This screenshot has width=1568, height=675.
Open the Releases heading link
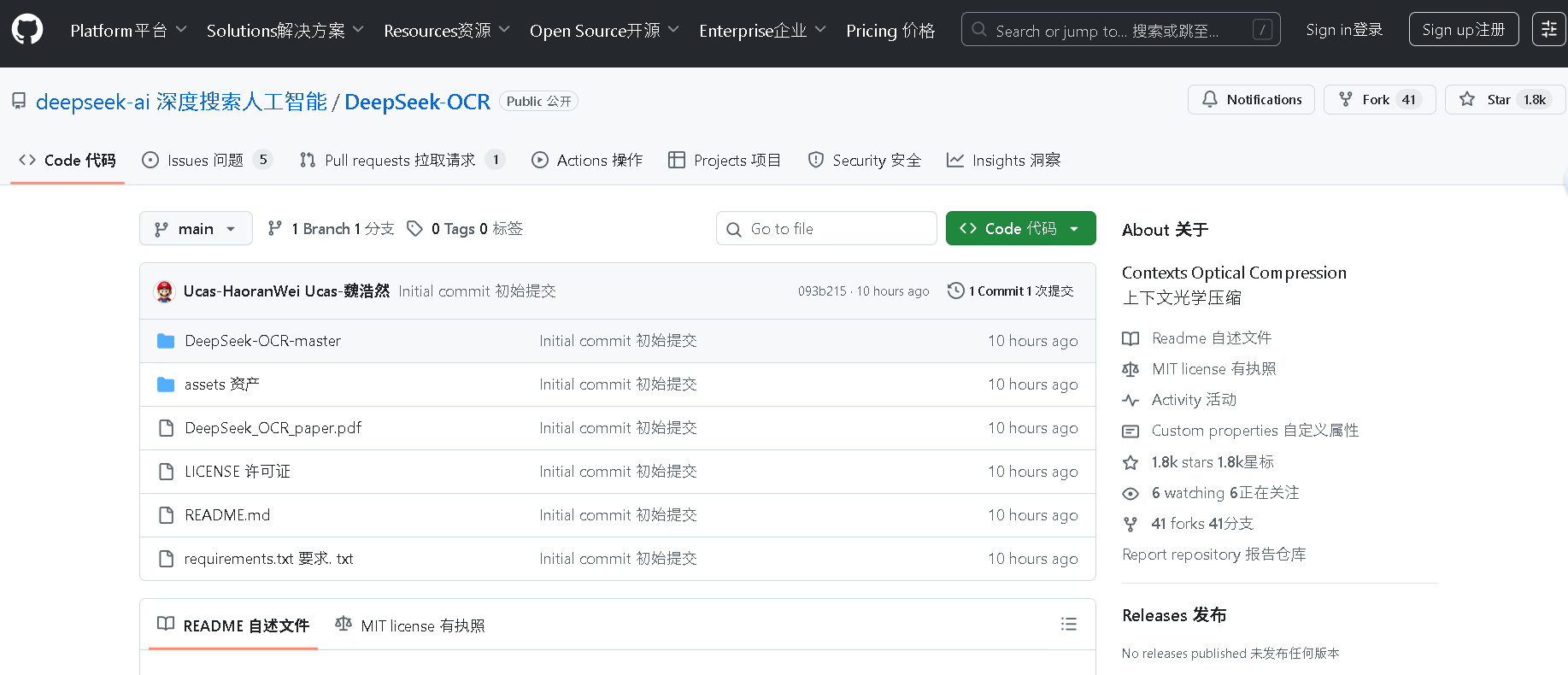[1174, 615]
